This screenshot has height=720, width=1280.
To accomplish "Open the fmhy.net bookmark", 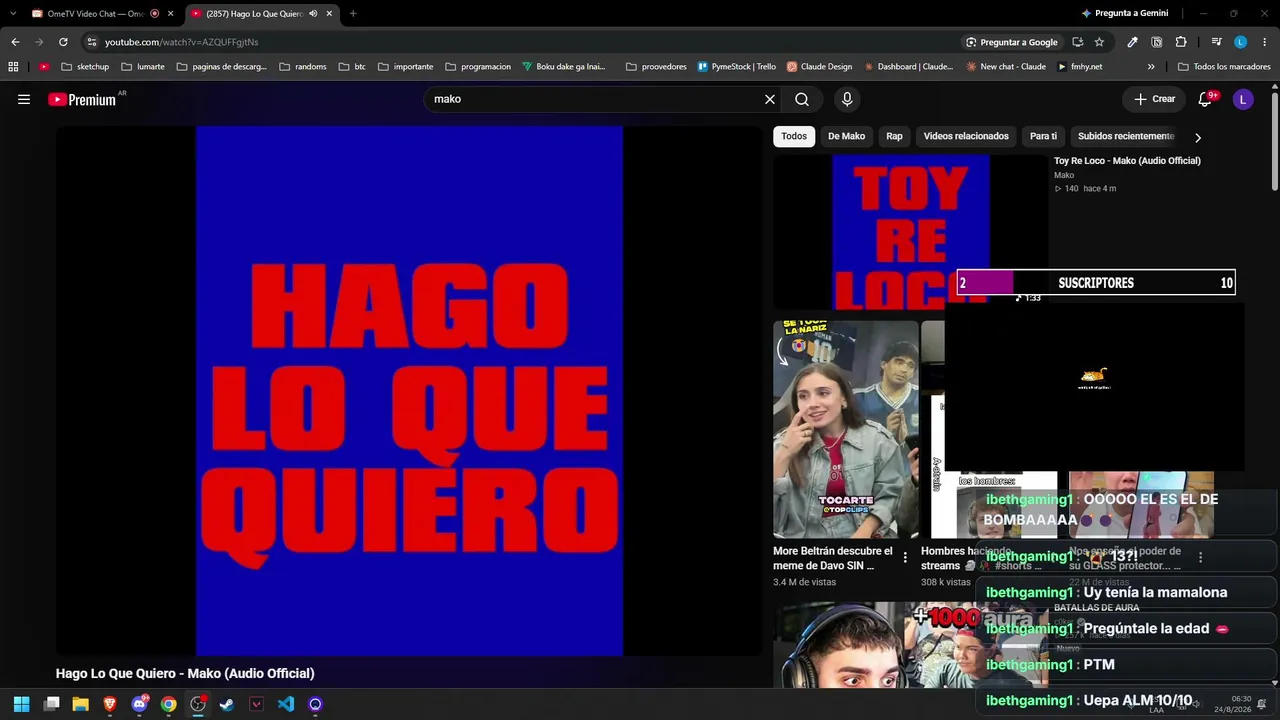I will click(1080, 67).
